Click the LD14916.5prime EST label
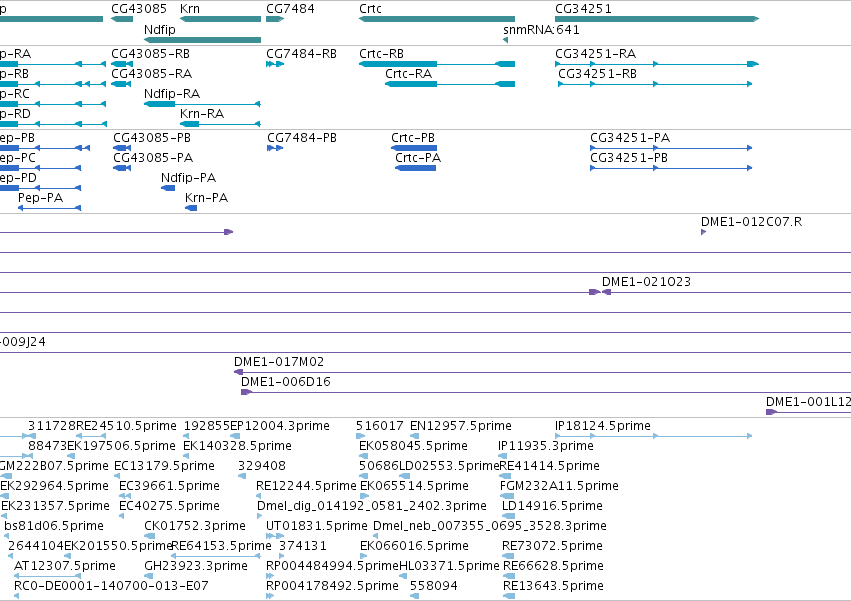 (552, 507)
